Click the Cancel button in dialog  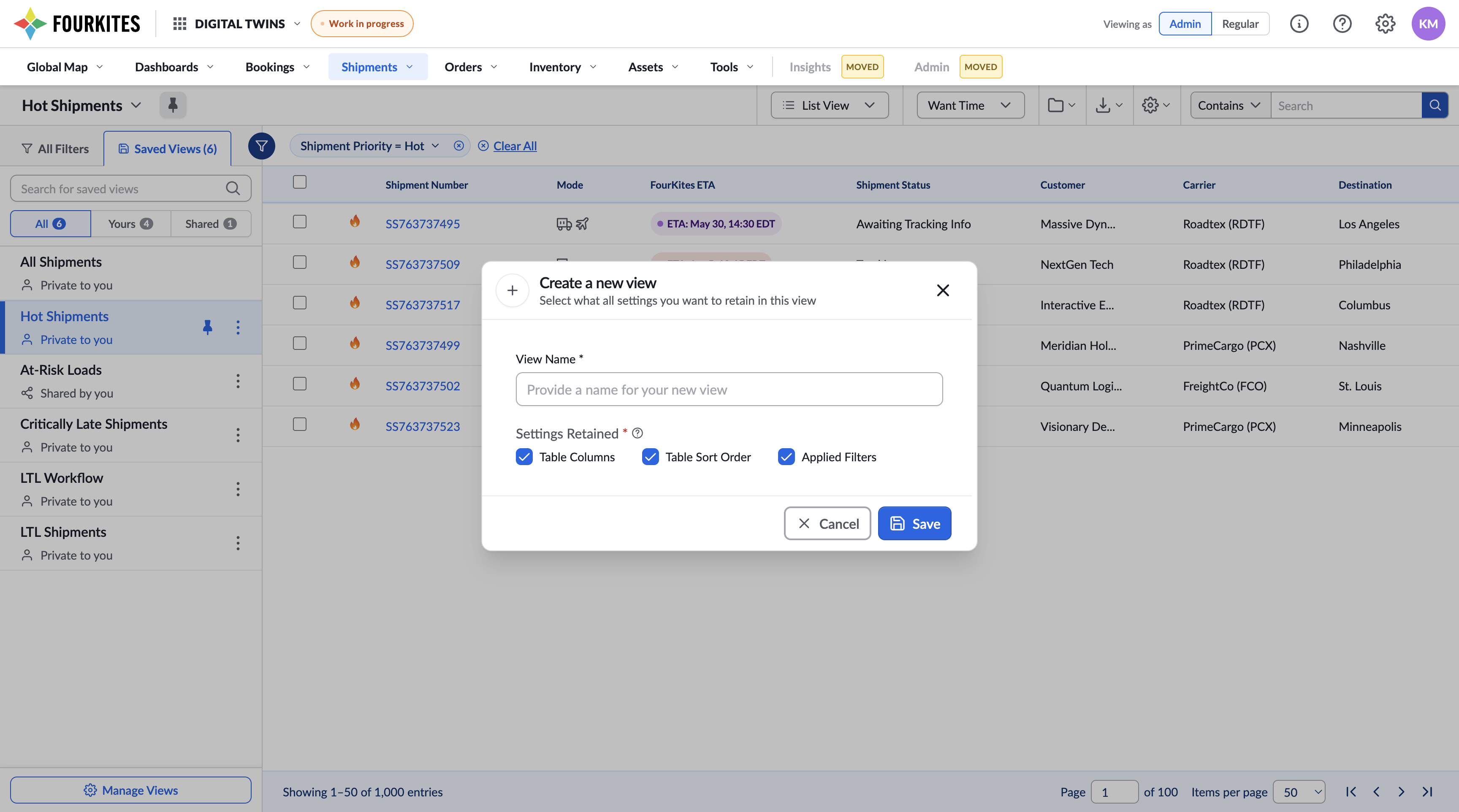(827, 524)
